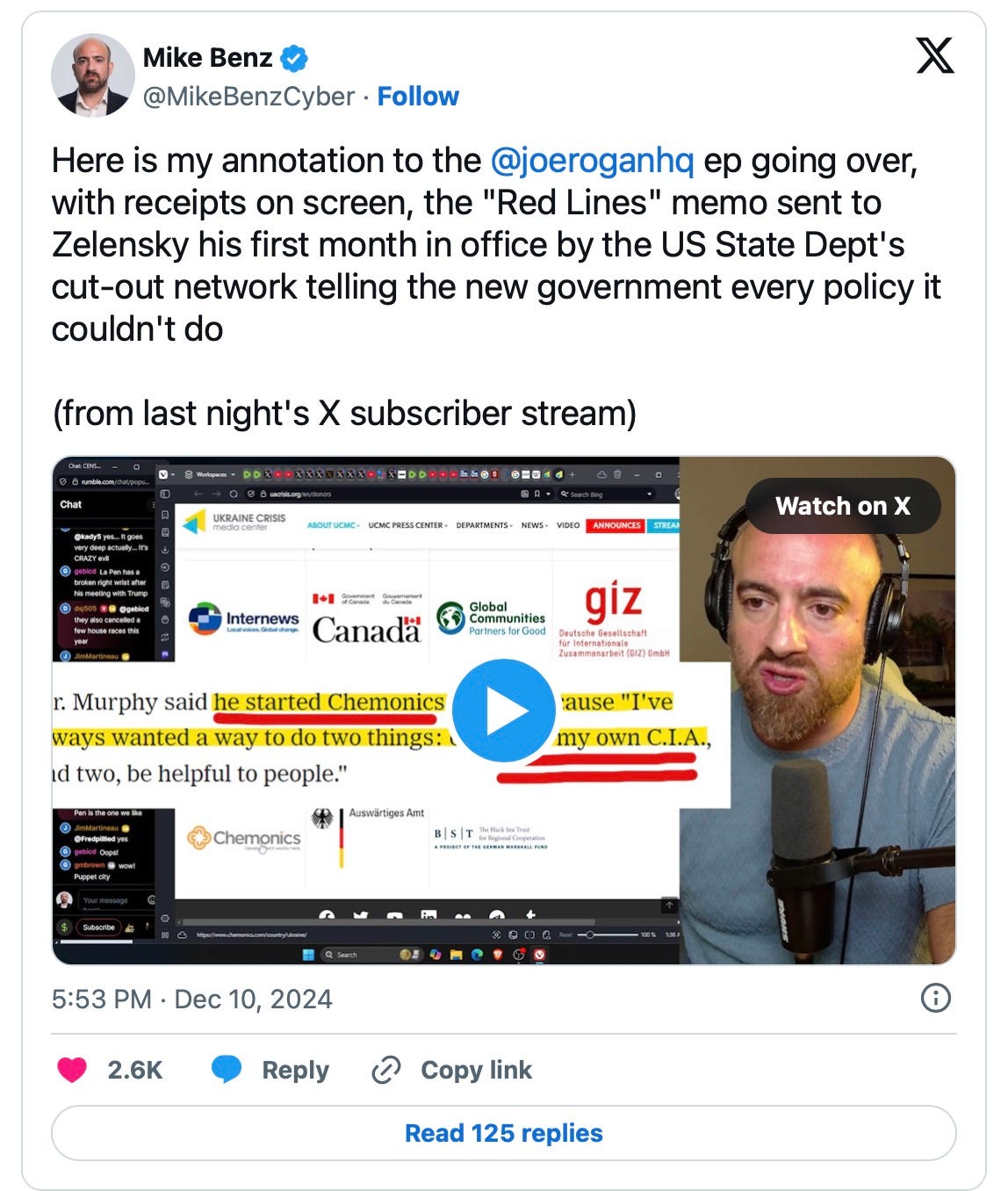Play the embedded video
The width and height of the screenshot is (1008, 1191).
(x=504, y=711)
